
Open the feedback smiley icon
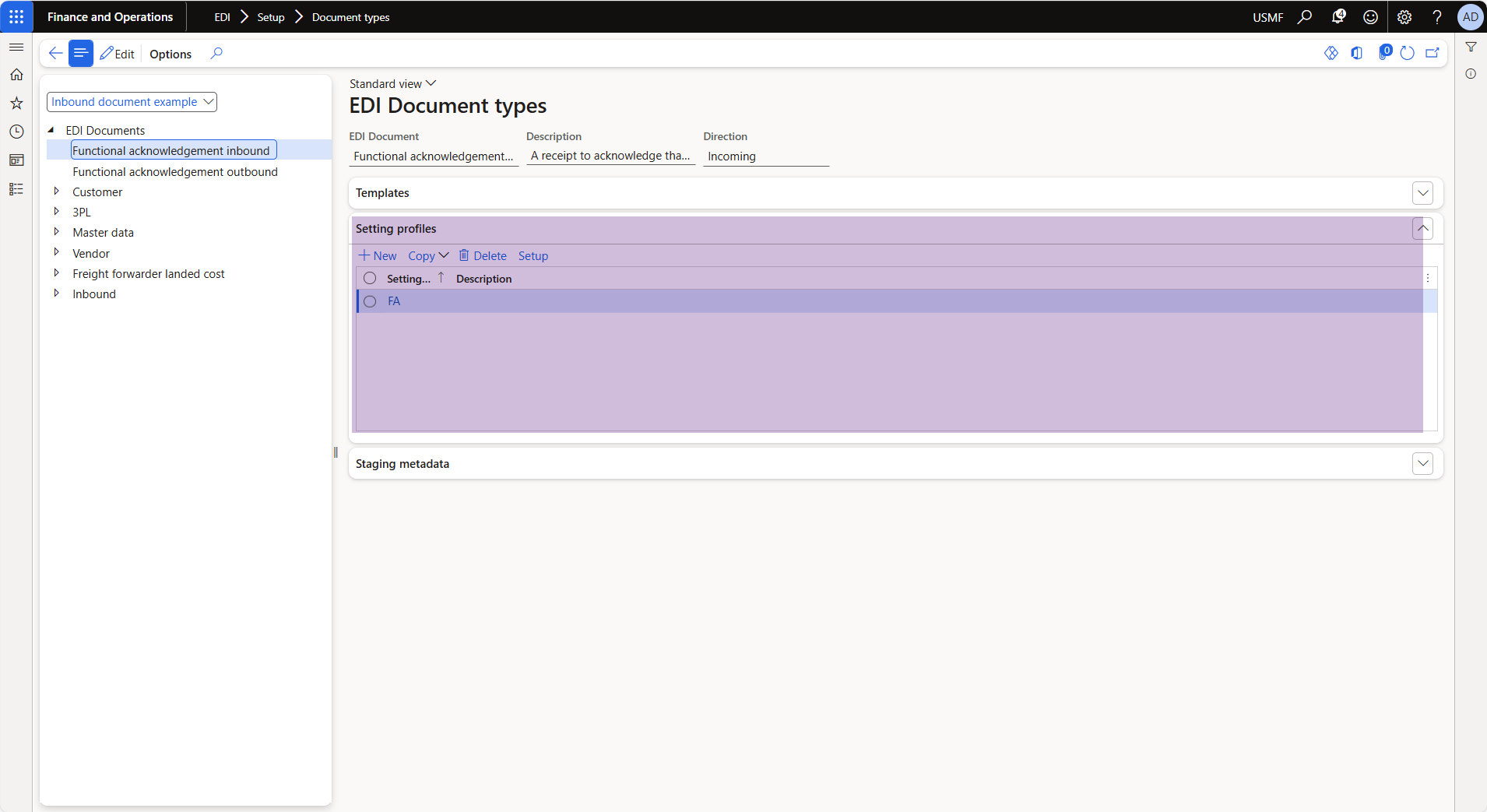[1371, 16]
